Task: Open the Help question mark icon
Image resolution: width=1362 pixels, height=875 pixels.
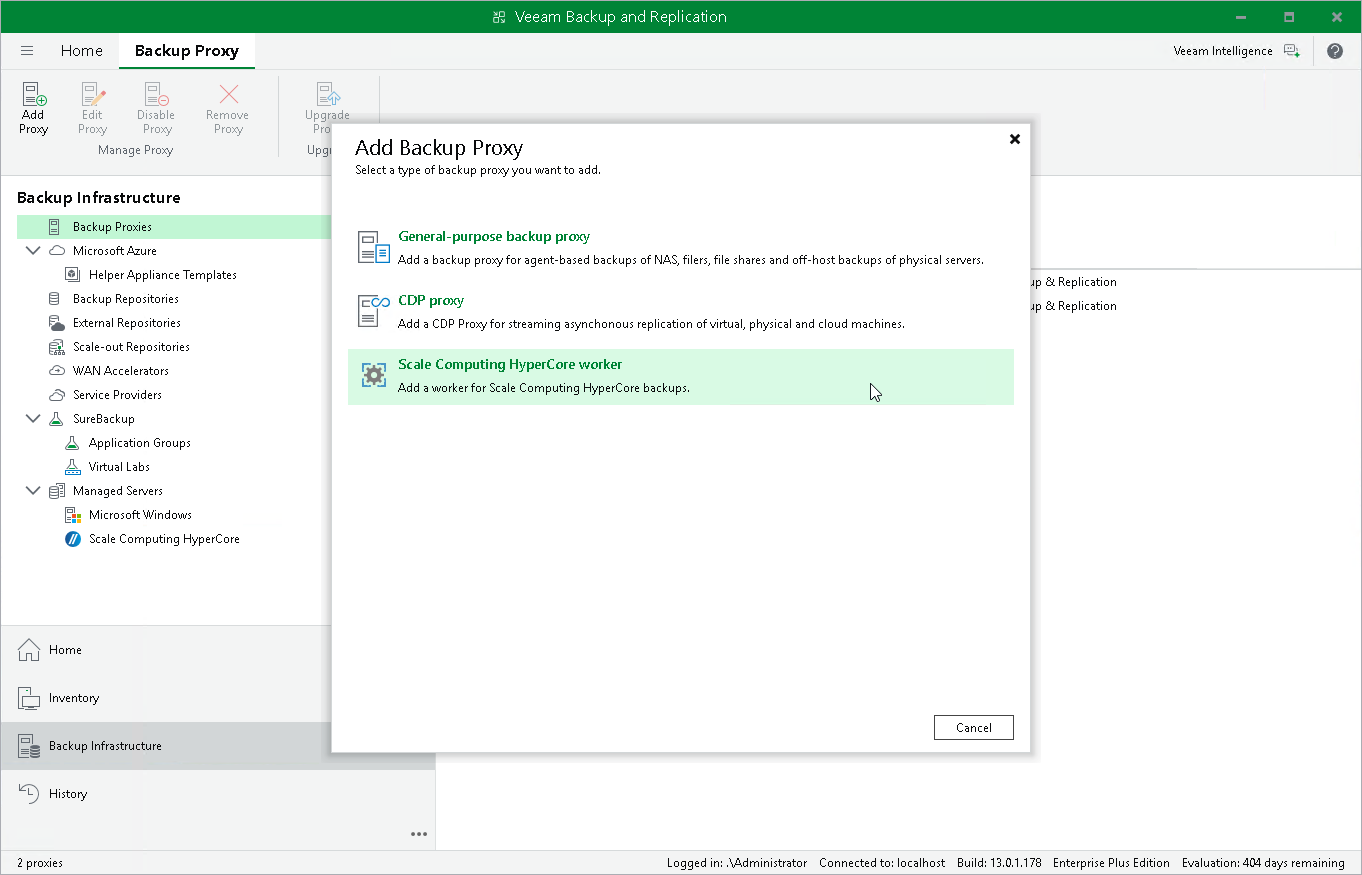Action: [x=1335, y=51]
